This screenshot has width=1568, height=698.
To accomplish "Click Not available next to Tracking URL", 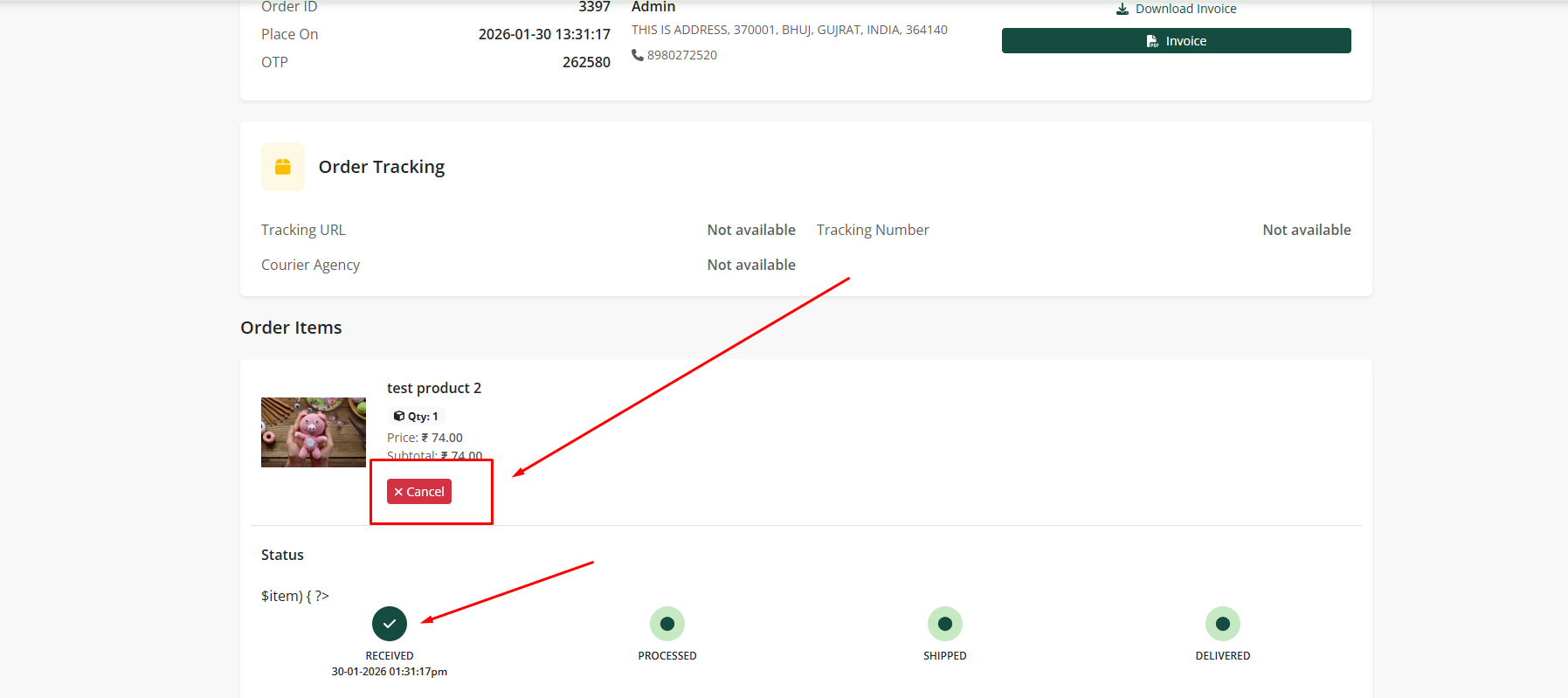I will [751, 230].
